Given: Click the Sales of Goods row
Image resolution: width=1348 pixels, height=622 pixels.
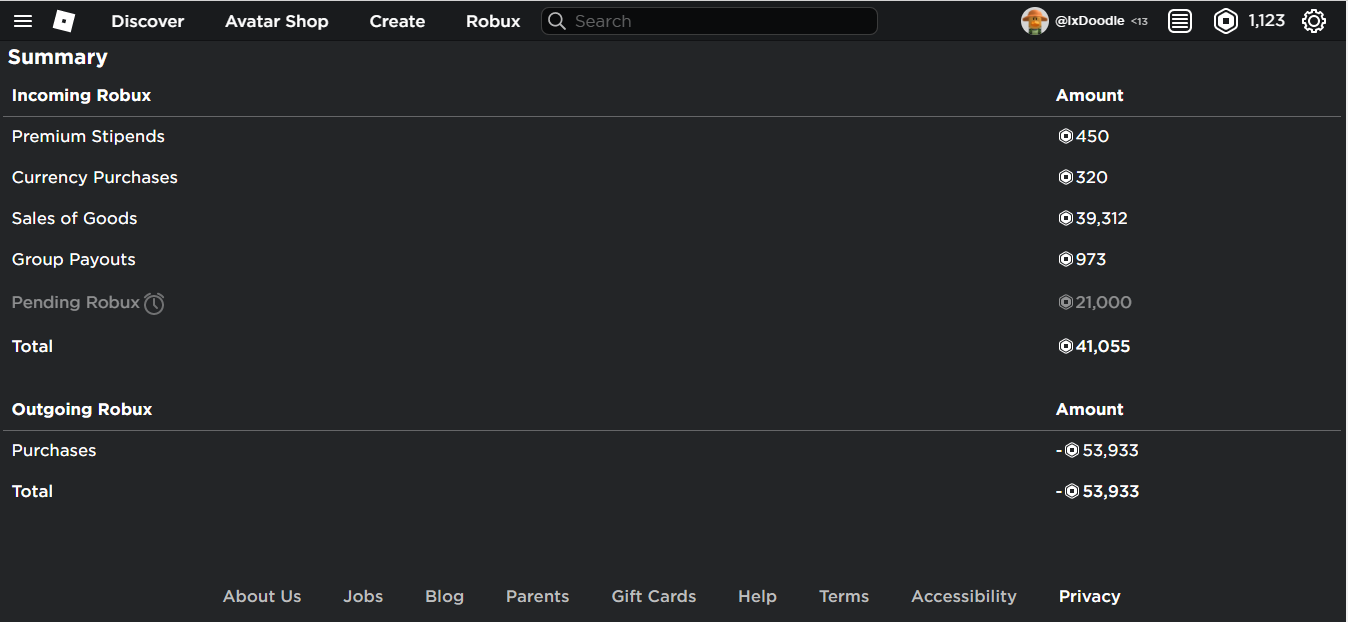Looking at the screenshot, I should 75,218.
